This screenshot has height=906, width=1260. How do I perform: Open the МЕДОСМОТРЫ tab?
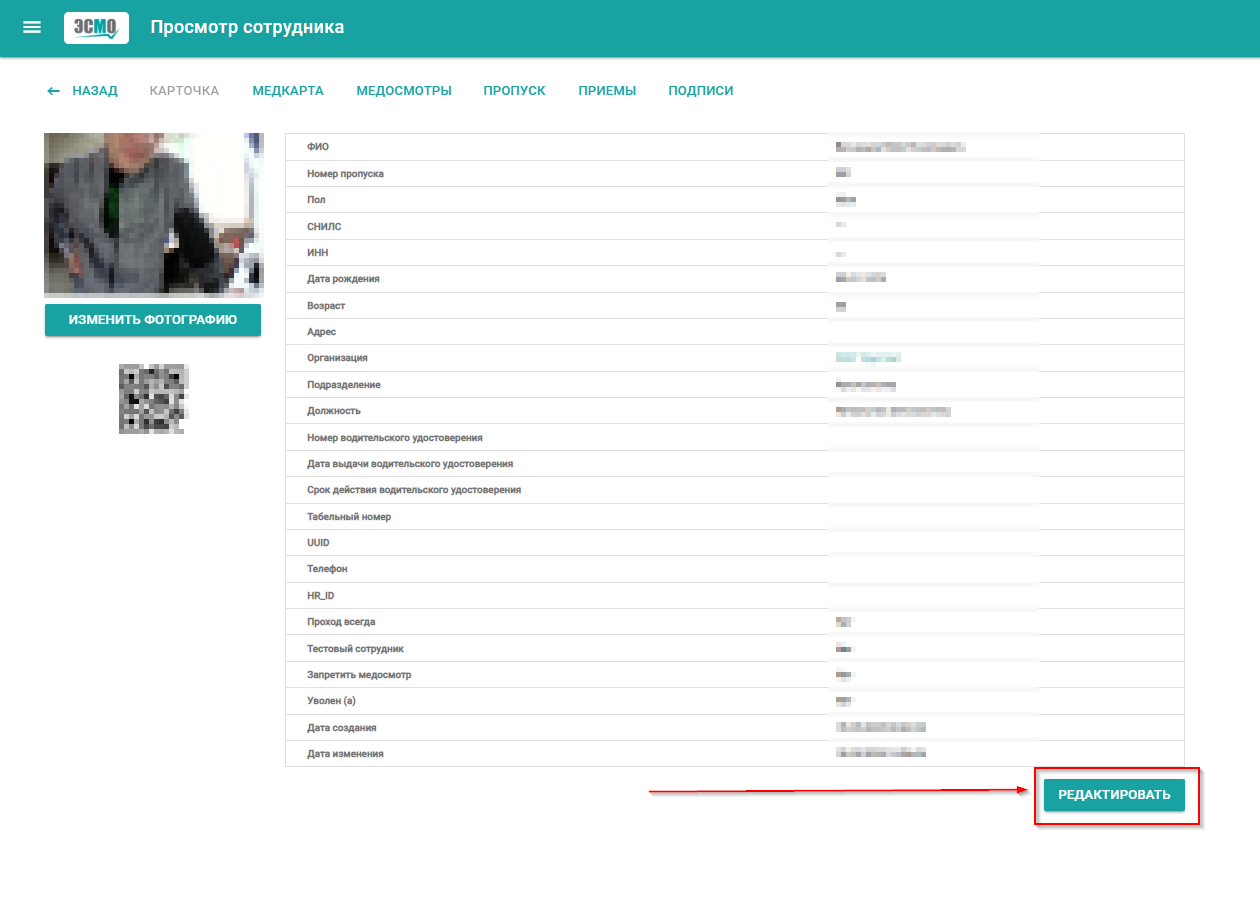tap(404, 91)
